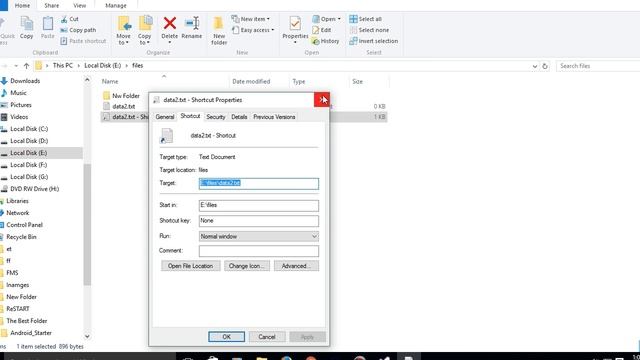
Task: Open the Security tab in Properties dialog
Action: (216, 117)
